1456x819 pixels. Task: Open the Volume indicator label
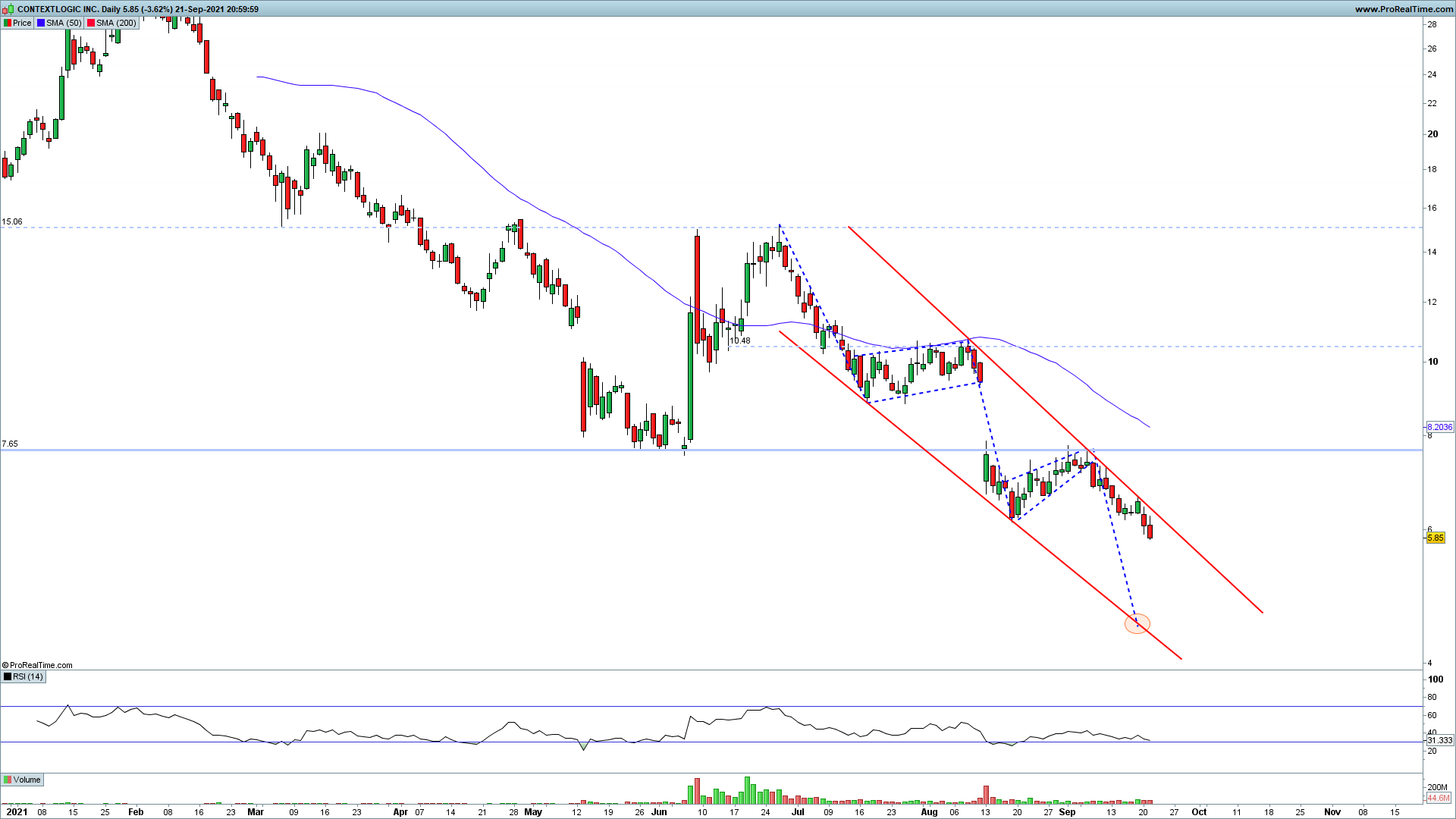[27, 780]
